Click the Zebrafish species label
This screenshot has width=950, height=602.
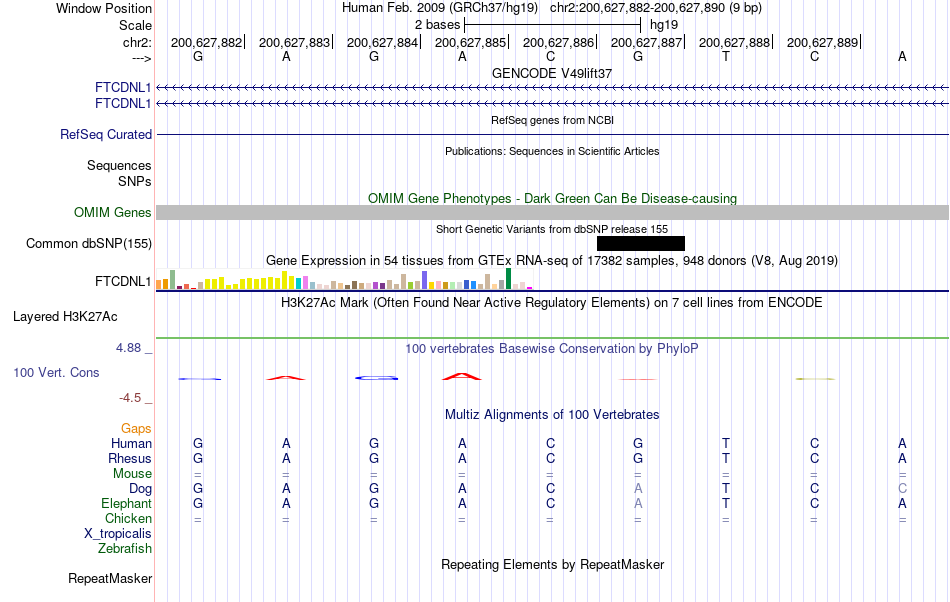point(125,548)
